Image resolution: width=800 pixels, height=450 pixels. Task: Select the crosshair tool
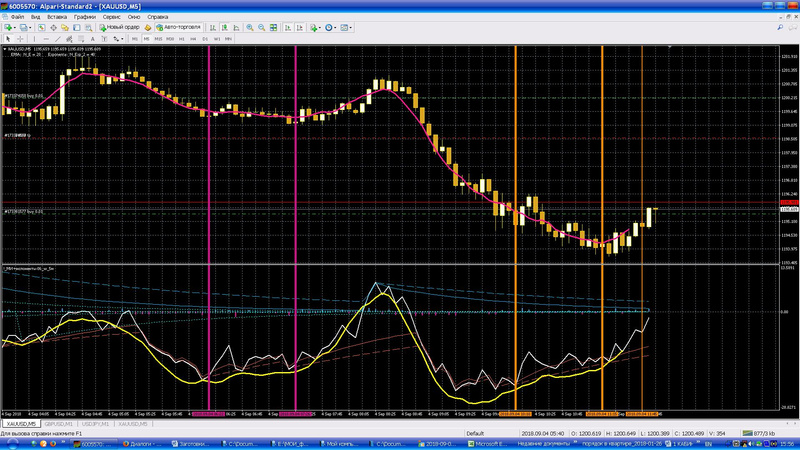point(21,39)
